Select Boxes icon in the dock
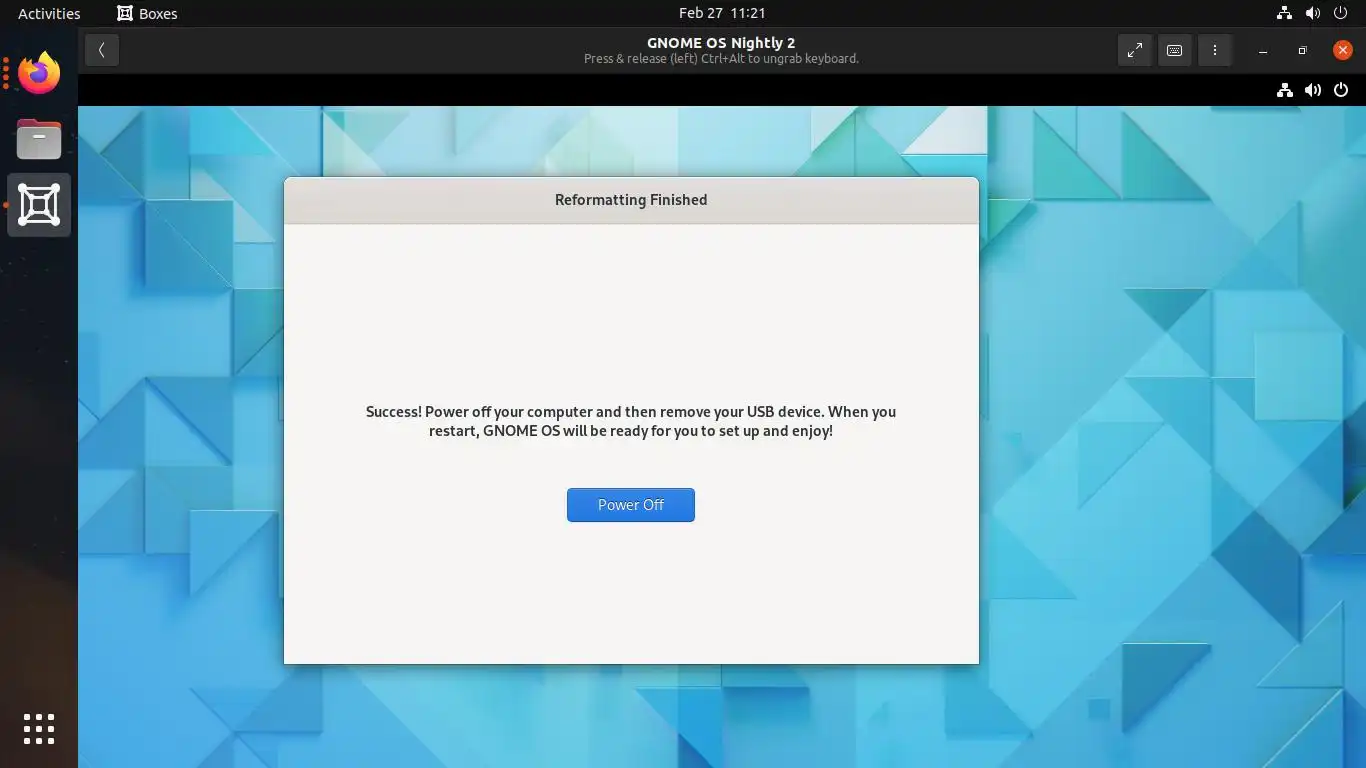 (x=39, y=205)
